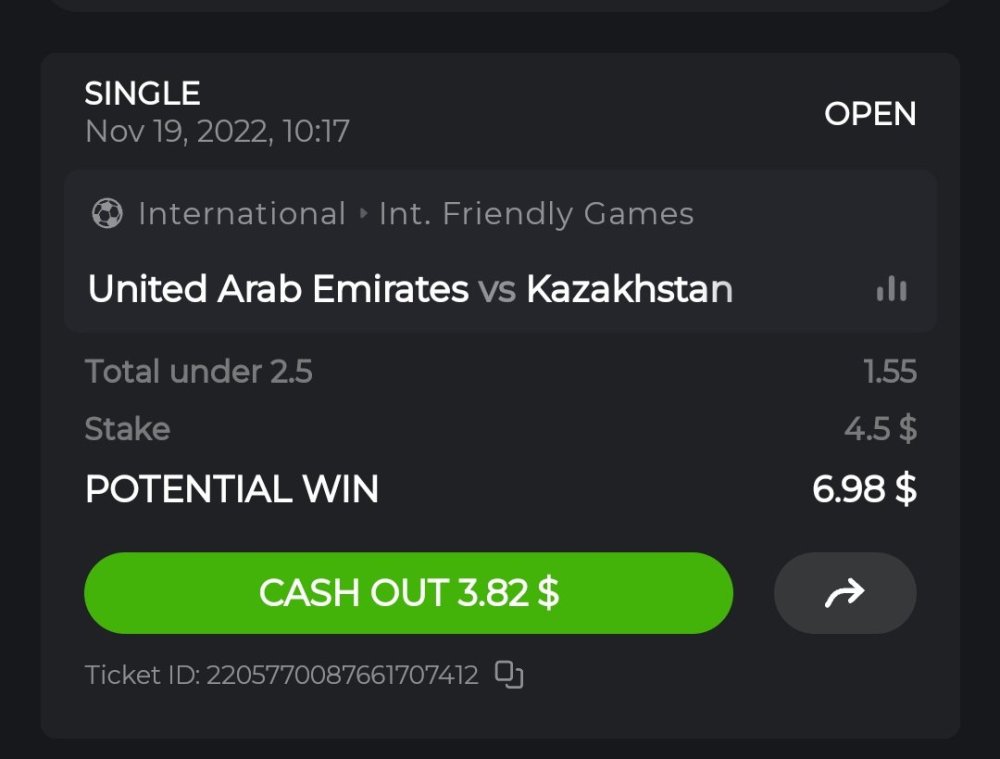Open the International category link
This screenshot has width=1000, height=759.
tap(241, 214)
